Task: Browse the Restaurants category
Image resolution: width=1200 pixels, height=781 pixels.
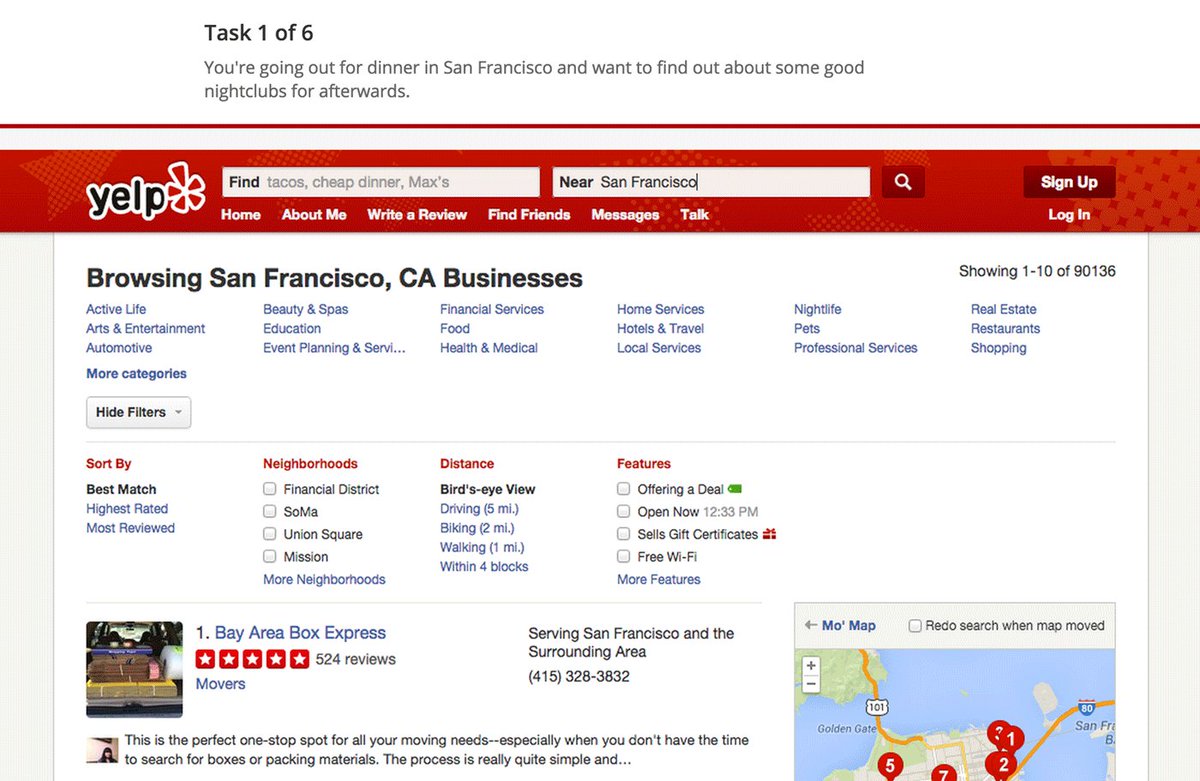Action: coord(1005,328)
